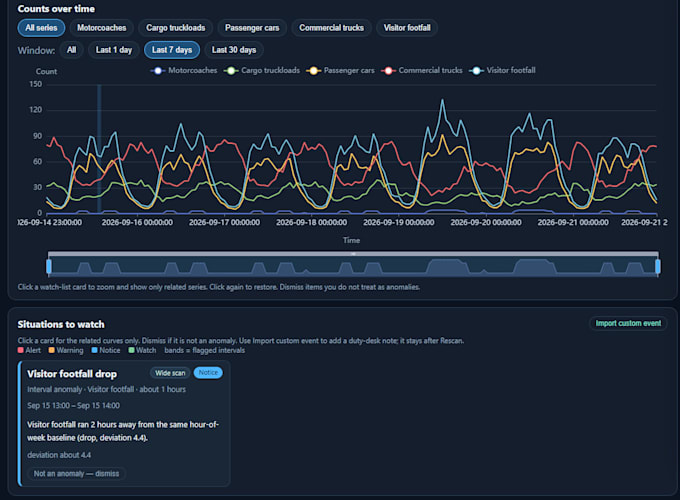Toggle Motorcoaches legend marker in chart
The image size is (680, 500).
(158, 71)
